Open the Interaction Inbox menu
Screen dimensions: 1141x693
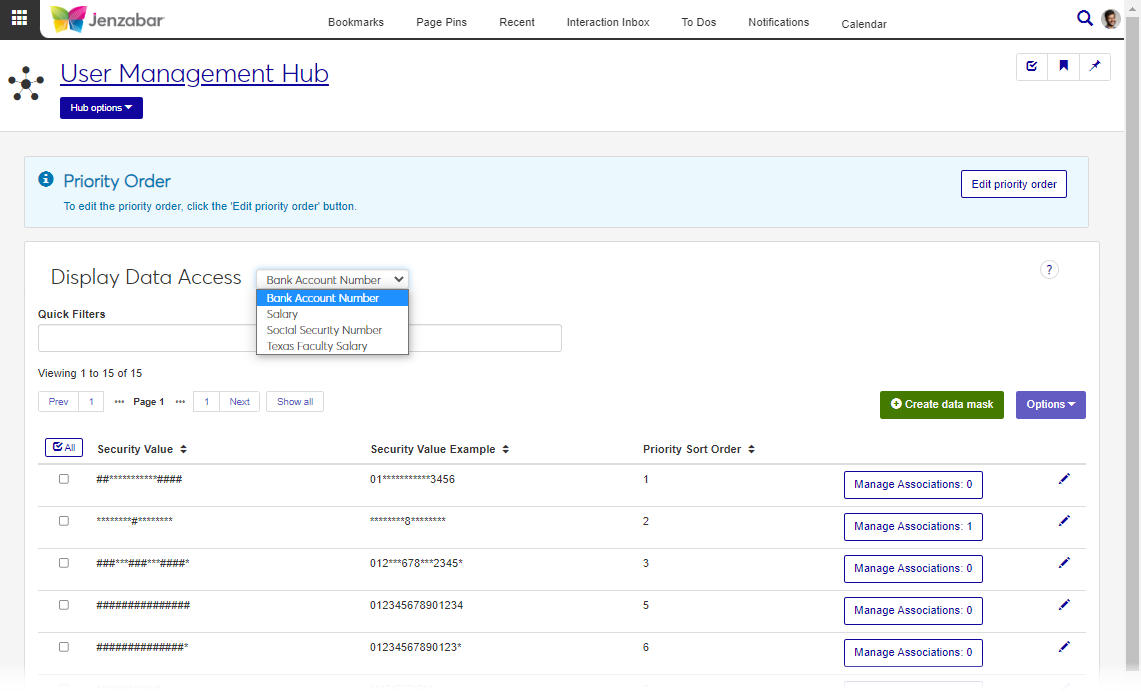point(607,22)
